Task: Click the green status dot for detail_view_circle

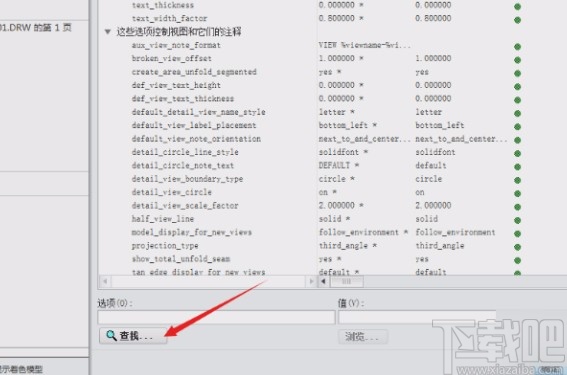Action: coord(517,193)
